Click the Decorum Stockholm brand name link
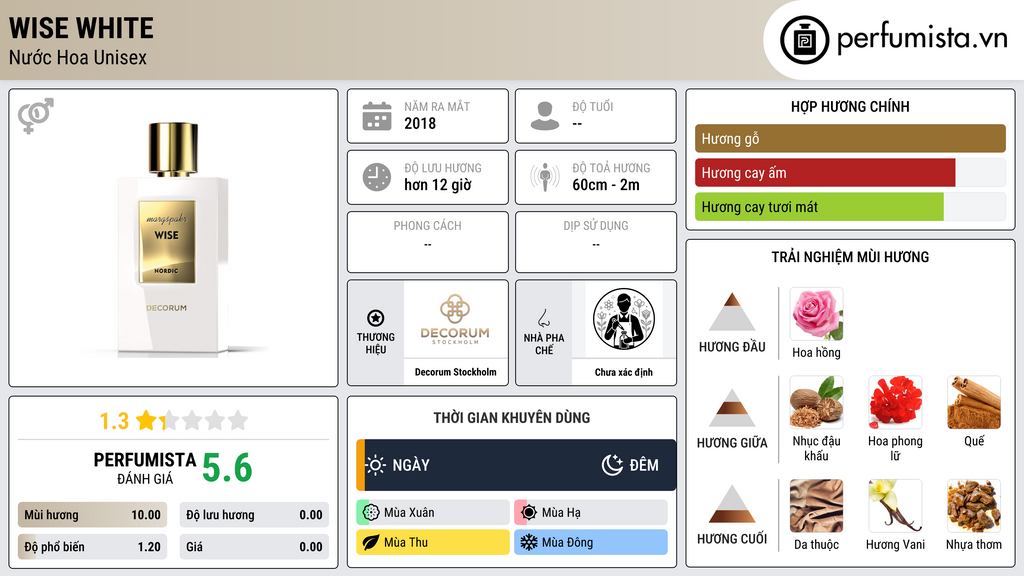The width and height of the screenshot is (1024, 576). (455, 372)
